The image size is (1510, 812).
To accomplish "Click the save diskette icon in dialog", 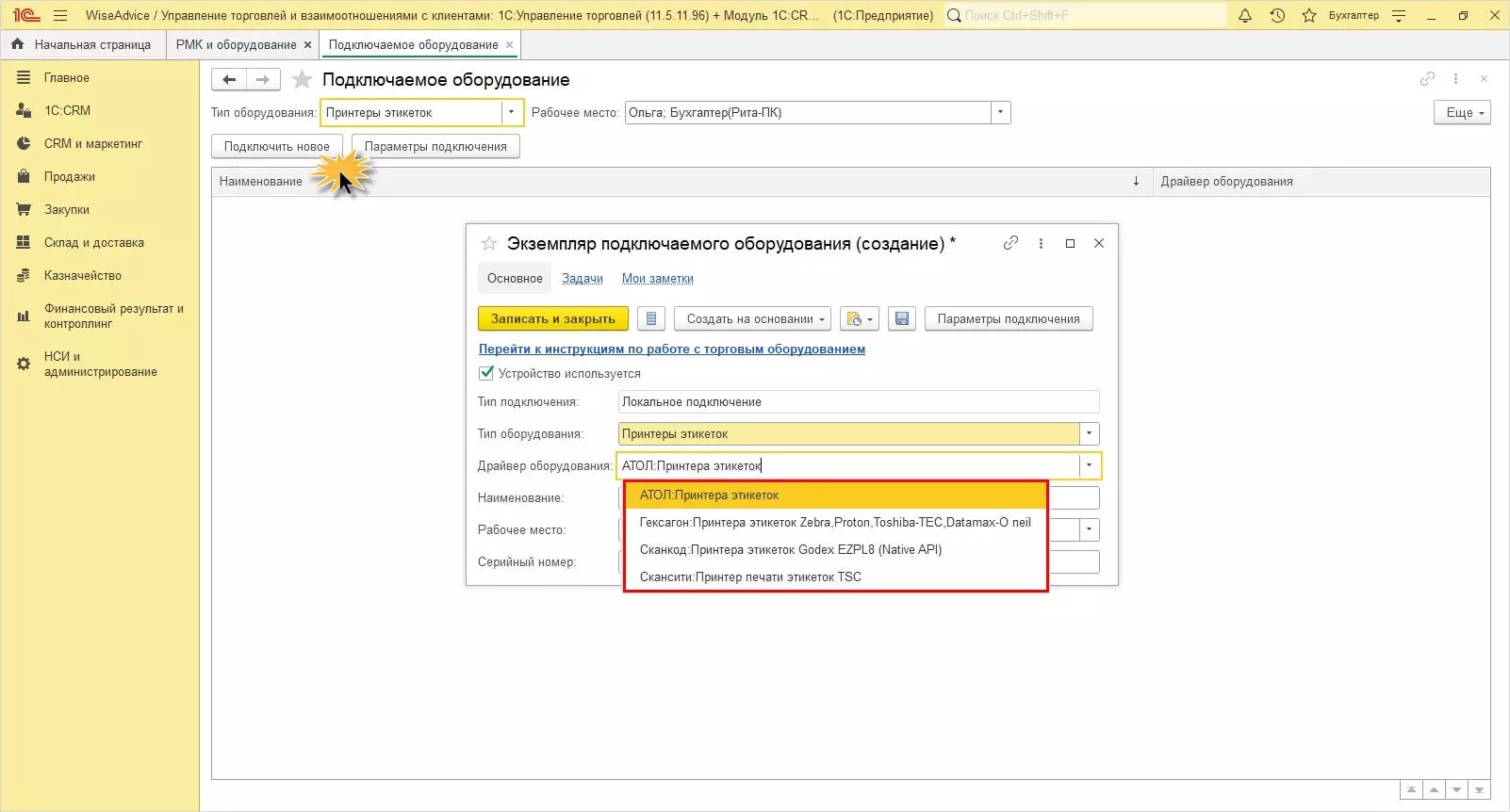I will pos(902,319).
